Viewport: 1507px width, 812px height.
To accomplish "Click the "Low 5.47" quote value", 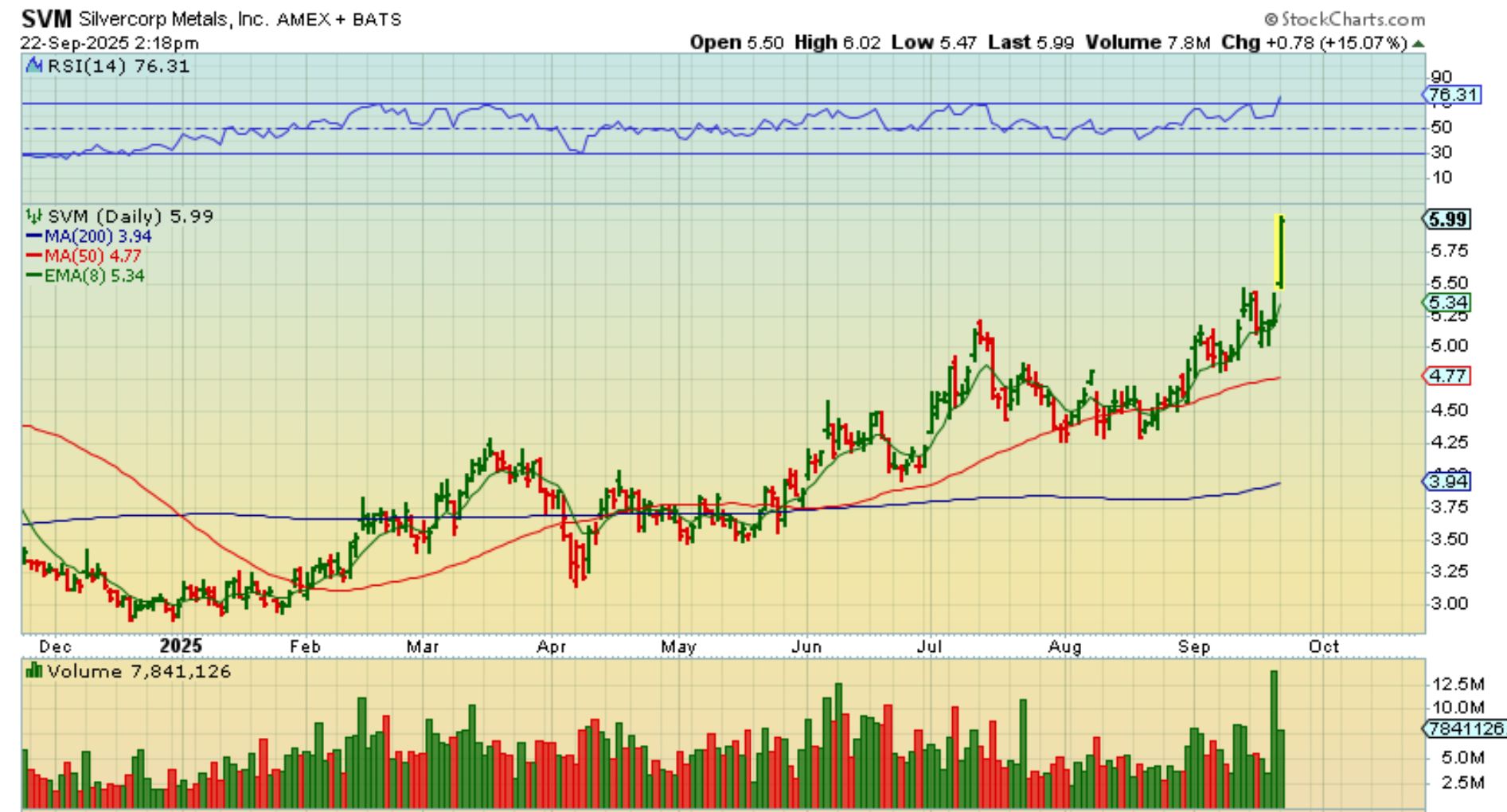I will (x=934, y=43).
